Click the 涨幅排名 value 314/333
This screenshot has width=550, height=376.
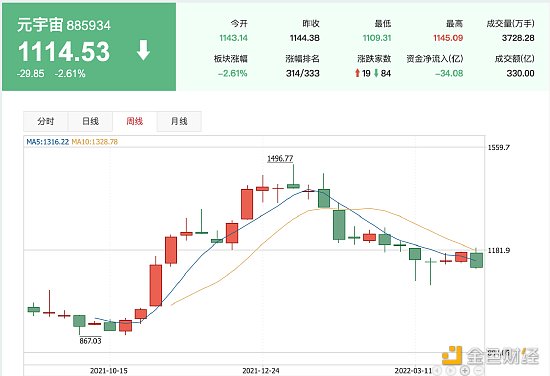point(302,73)
